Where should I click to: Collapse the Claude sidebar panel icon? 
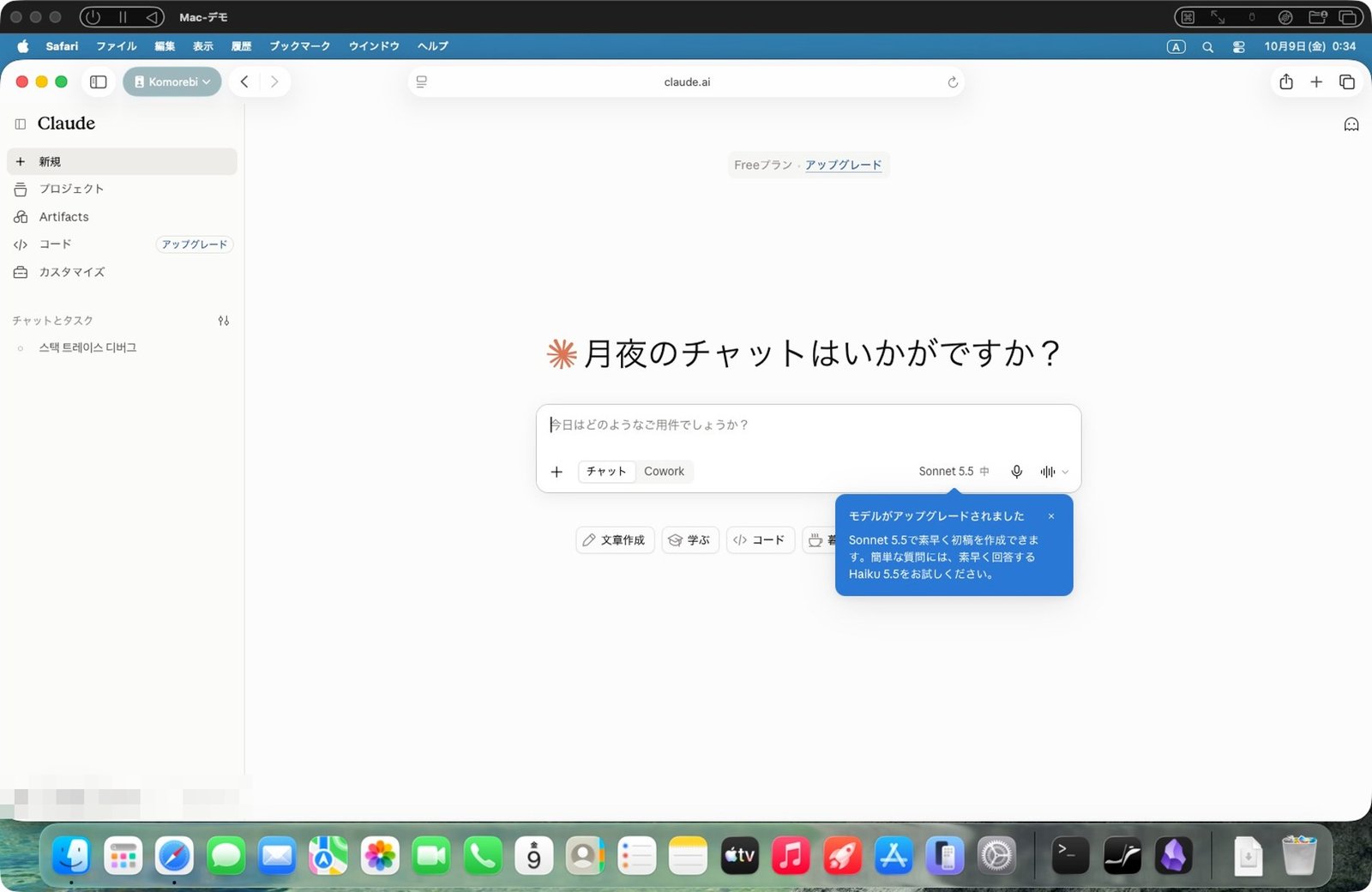pos(21,124)
